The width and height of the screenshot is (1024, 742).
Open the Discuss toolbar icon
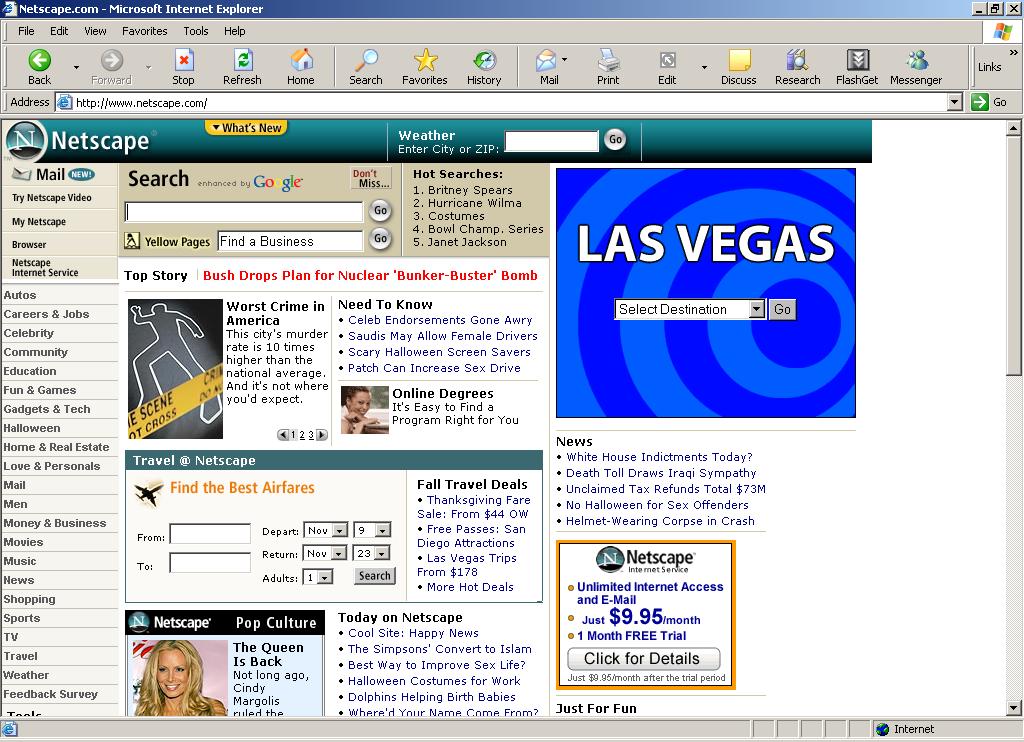(x=739, y=67)
